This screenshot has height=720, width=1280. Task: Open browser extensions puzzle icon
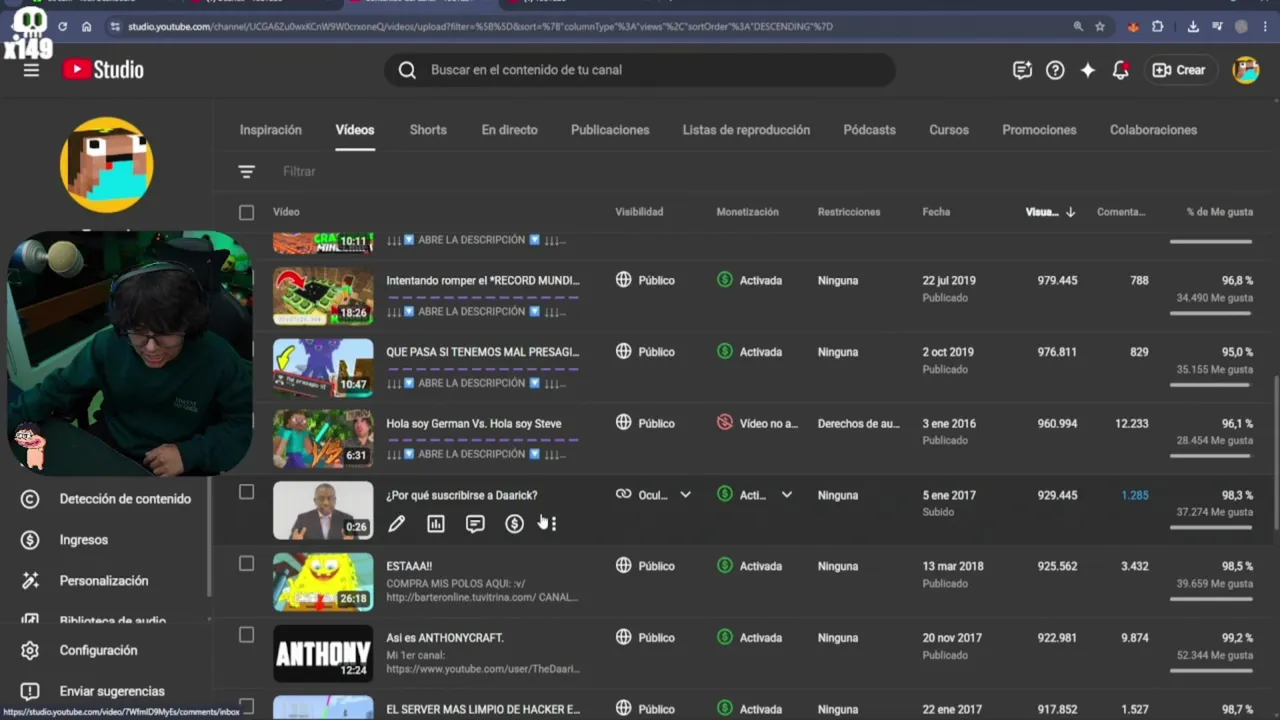(1158, 27)
